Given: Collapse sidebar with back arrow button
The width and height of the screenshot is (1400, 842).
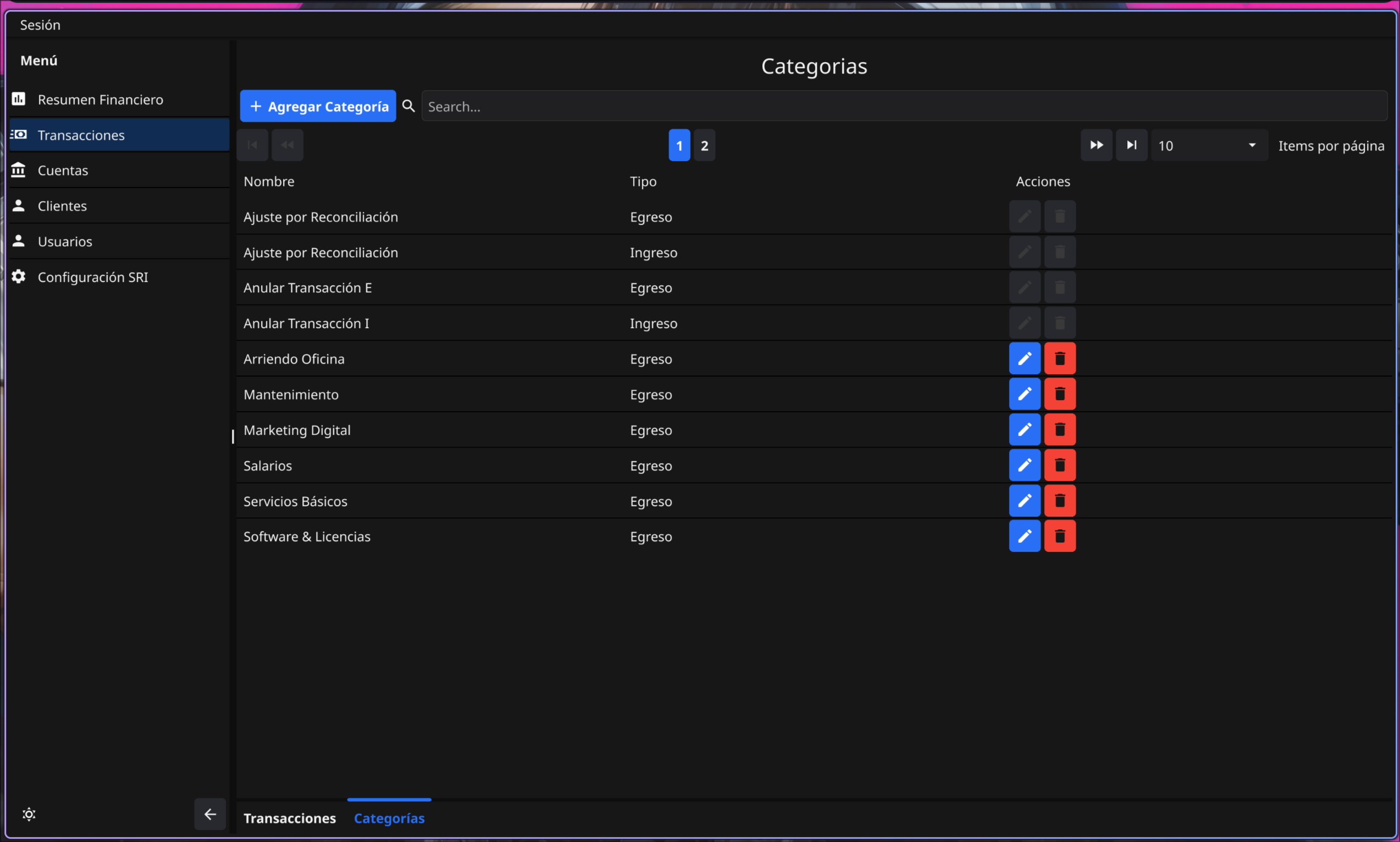Looking at the screenshot, I should (x=210, y=814).
